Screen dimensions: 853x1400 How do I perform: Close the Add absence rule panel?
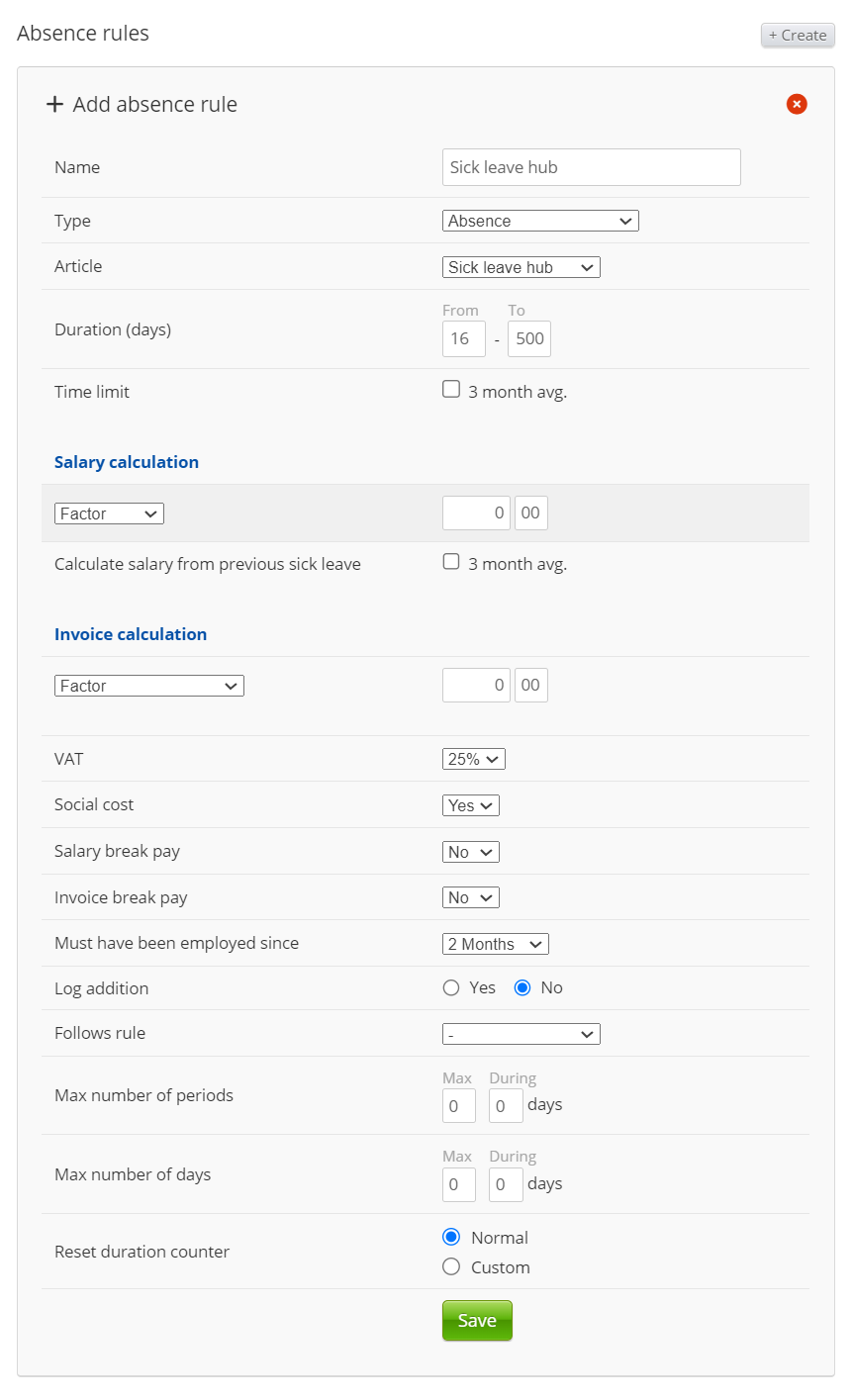coord(797,104)
